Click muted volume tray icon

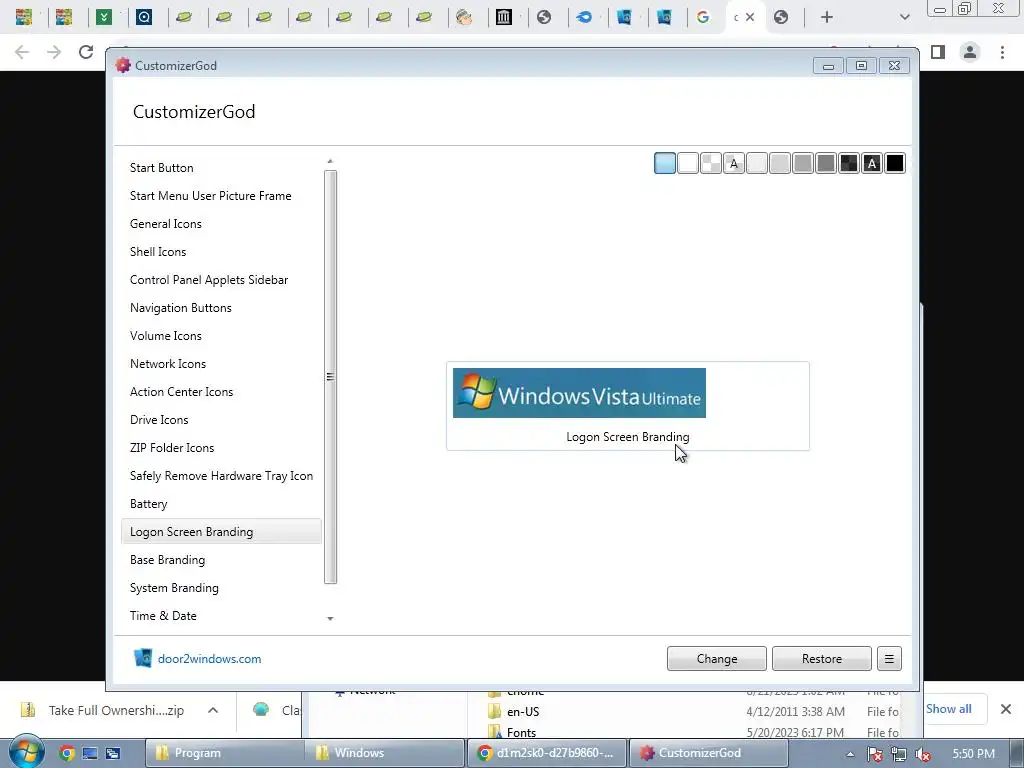(x=923, y=754)
